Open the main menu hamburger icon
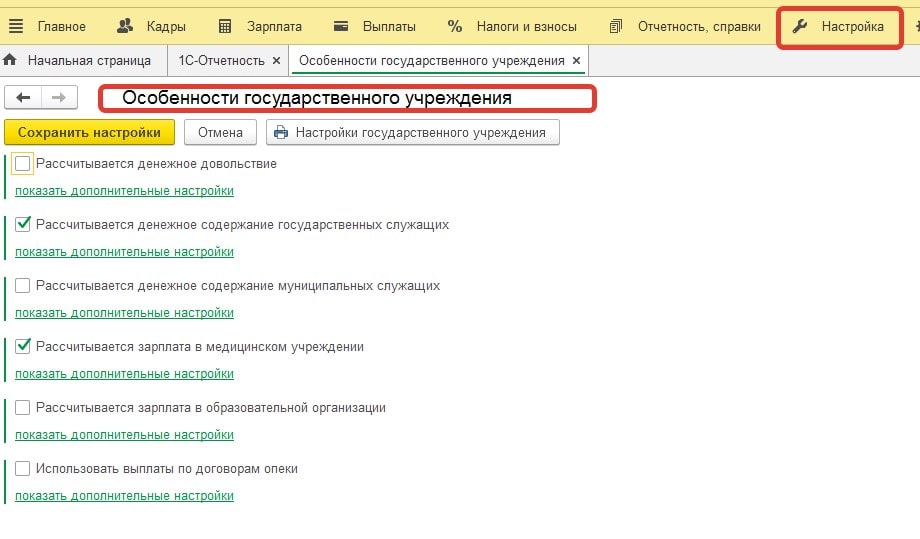The height and width of the screenshot is (539, 920). coord(16,26)
